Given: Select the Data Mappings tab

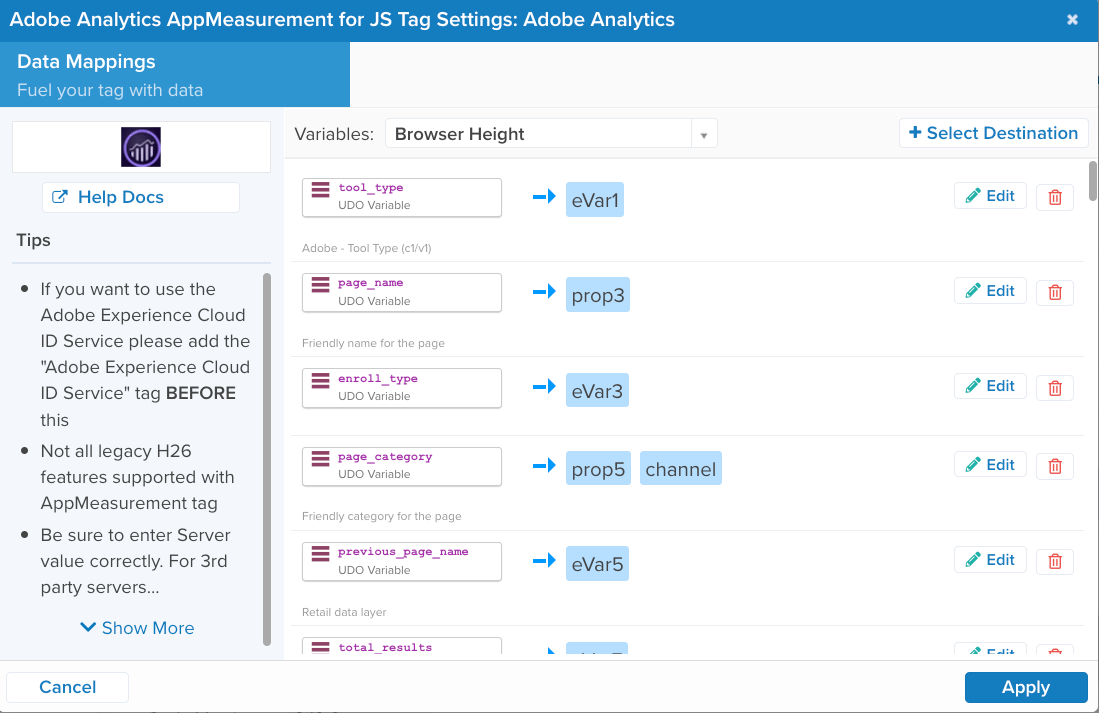Looking at the screenshot, I should 175,75.
